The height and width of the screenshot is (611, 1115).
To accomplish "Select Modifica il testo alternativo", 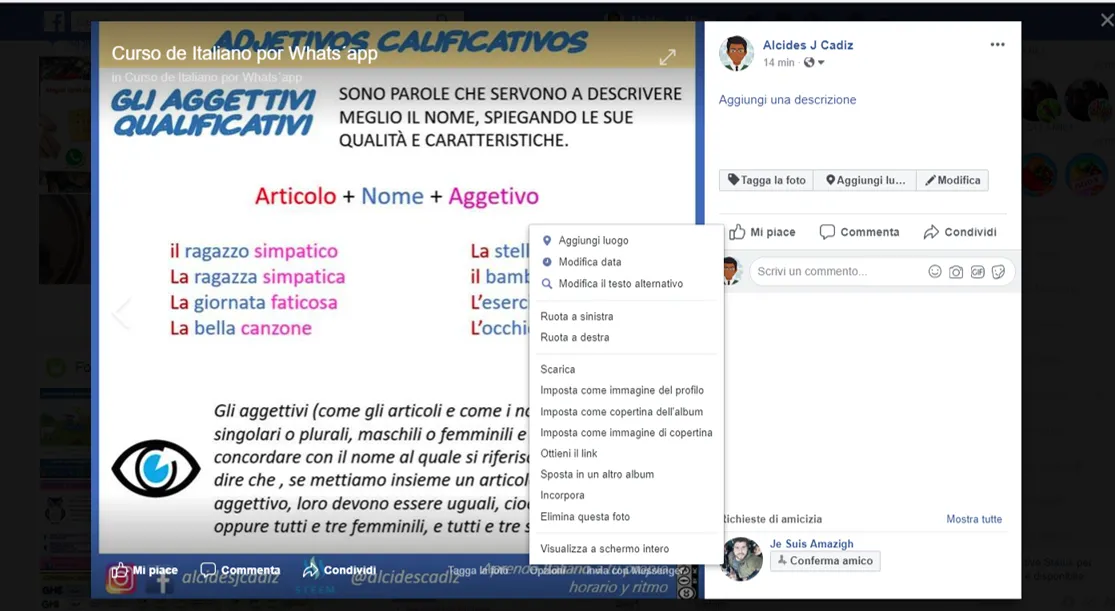I will [626, 283].
